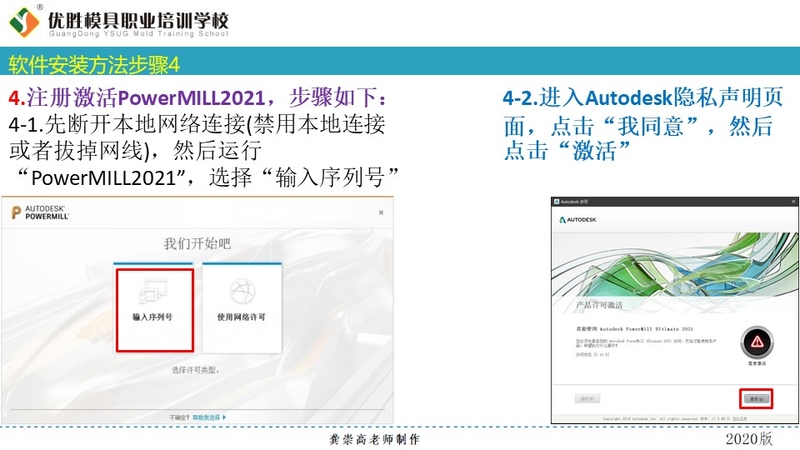Click the school logo in the top-left corner
The image size is (800, 450).
pyautogui.click(x=24, y=22)
